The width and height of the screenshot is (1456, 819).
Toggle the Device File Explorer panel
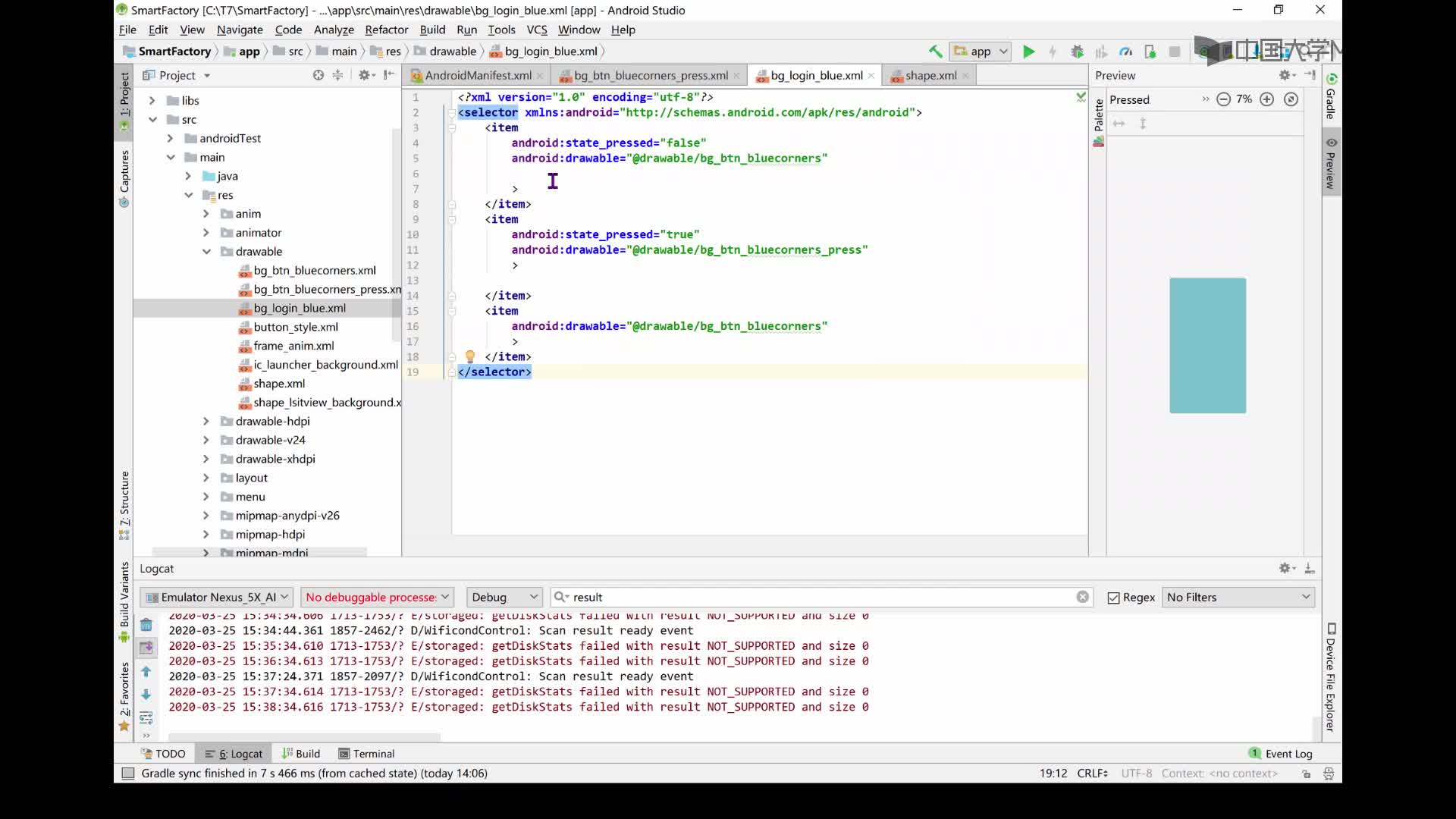pos(1331,677)
